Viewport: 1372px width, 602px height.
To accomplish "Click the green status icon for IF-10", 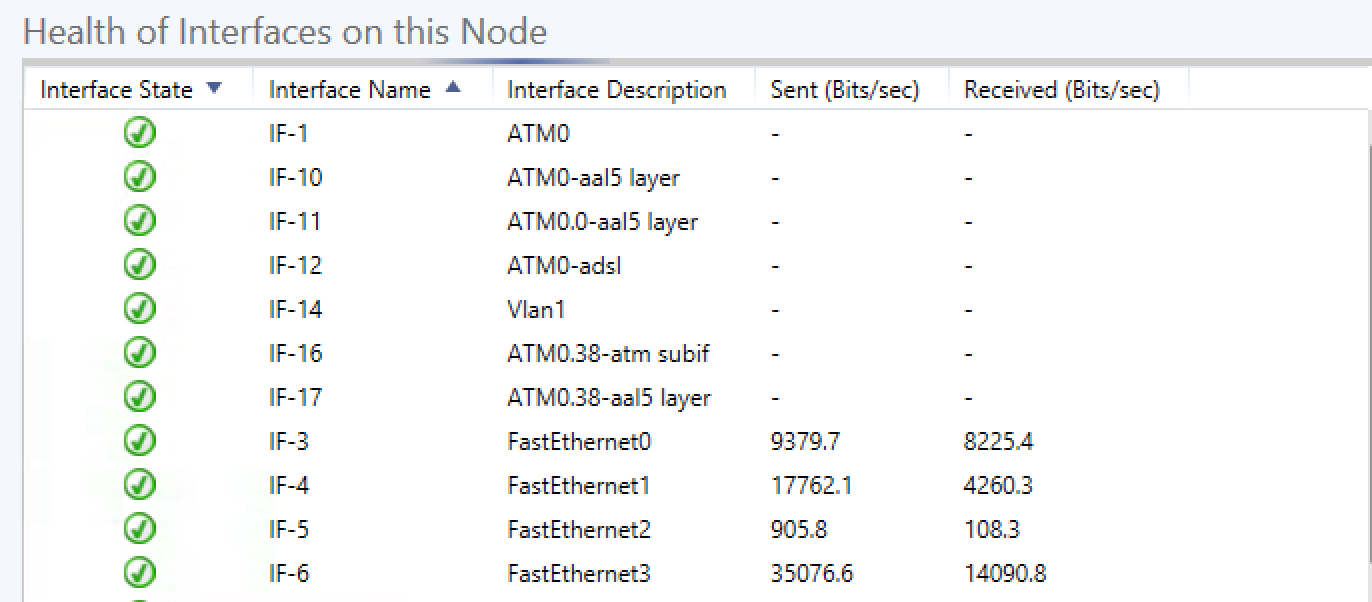I will pos(140,177).
